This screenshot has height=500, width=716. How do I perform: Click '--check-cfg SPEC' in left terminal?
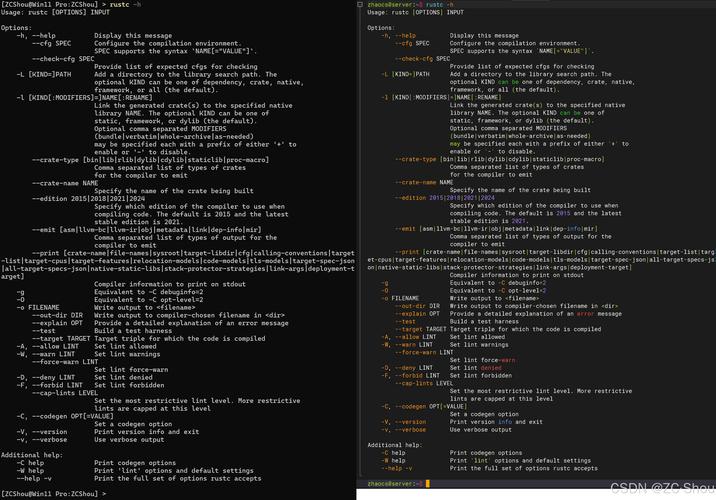click(x=63, y=59)
